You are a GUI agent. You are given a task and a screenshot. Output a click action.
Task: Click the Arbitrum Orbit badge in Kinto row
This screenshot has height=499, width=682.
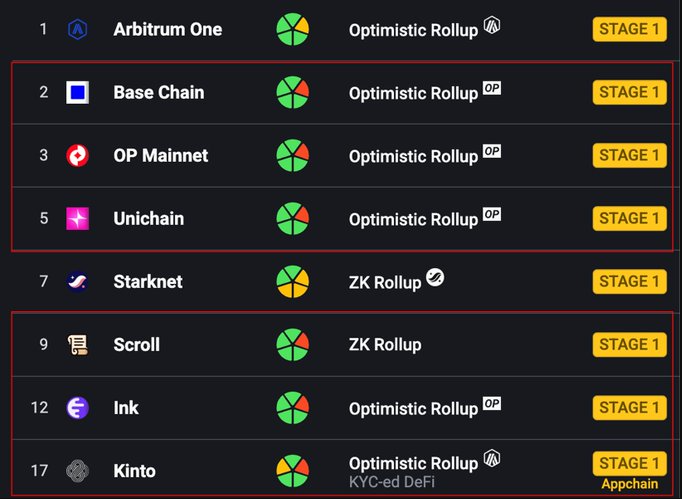491,458
